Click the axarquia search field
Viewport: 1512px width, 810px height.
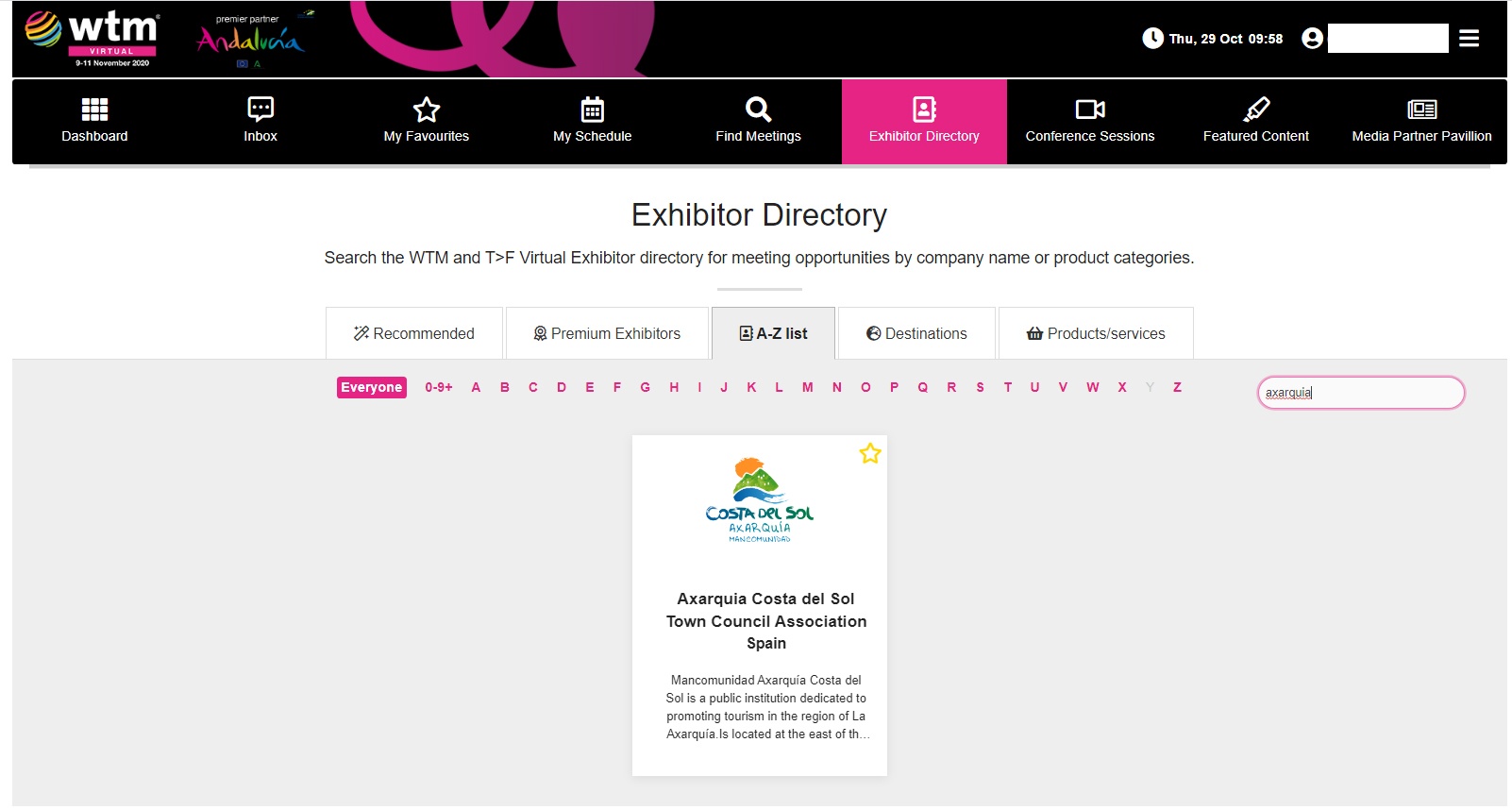pos(1361,393)
